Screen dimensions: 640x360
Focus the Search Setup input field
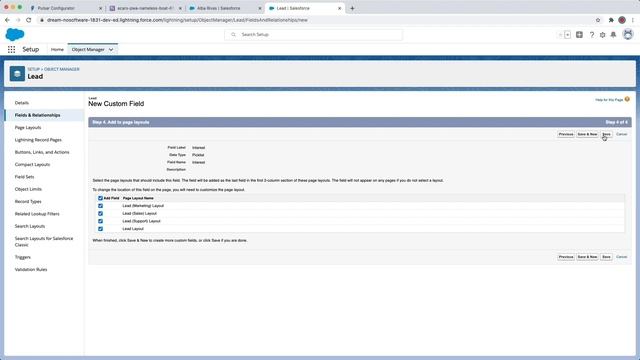click(313, 35)
